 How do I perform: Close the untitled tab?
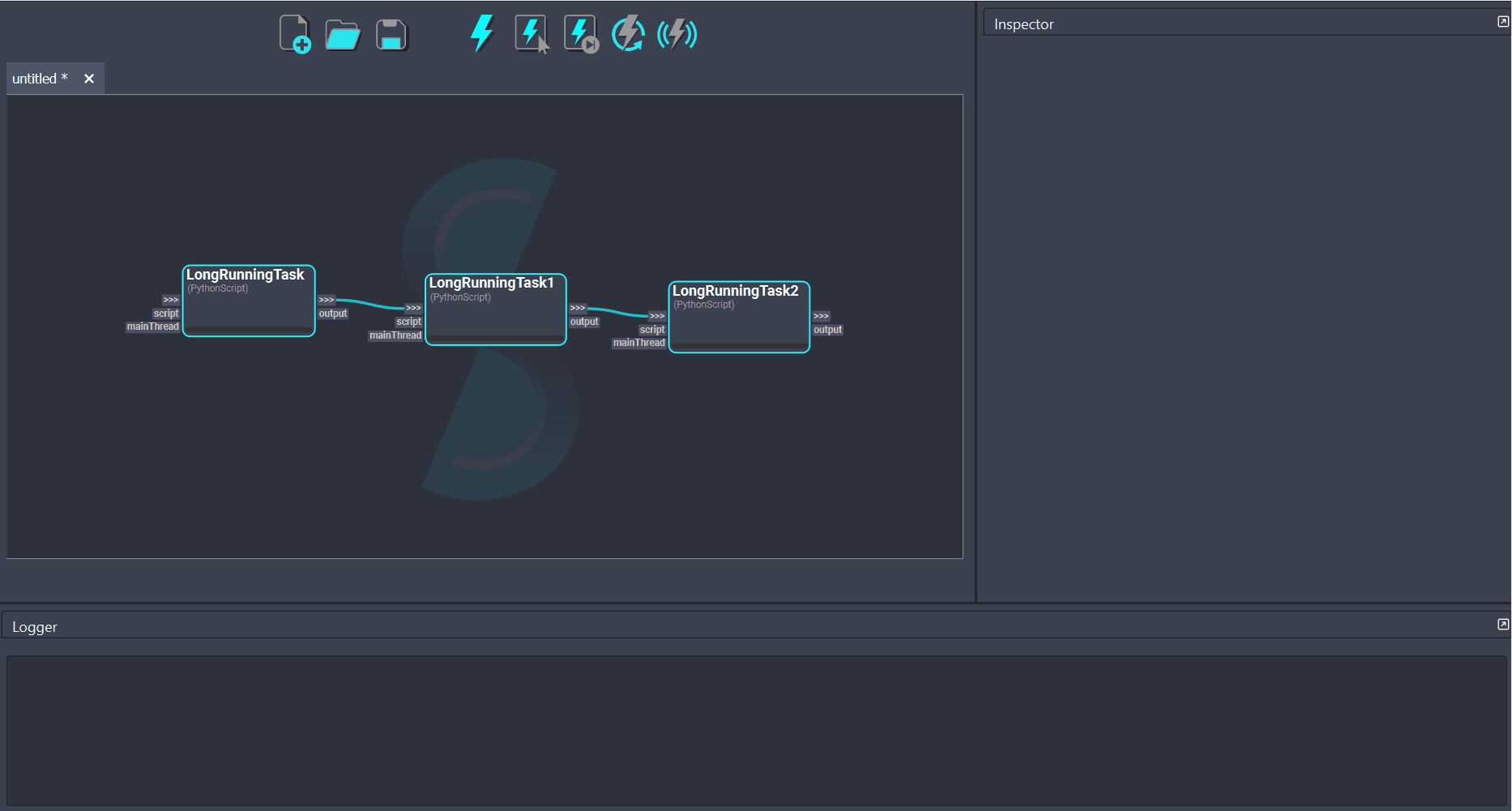[x=89, y=79]
